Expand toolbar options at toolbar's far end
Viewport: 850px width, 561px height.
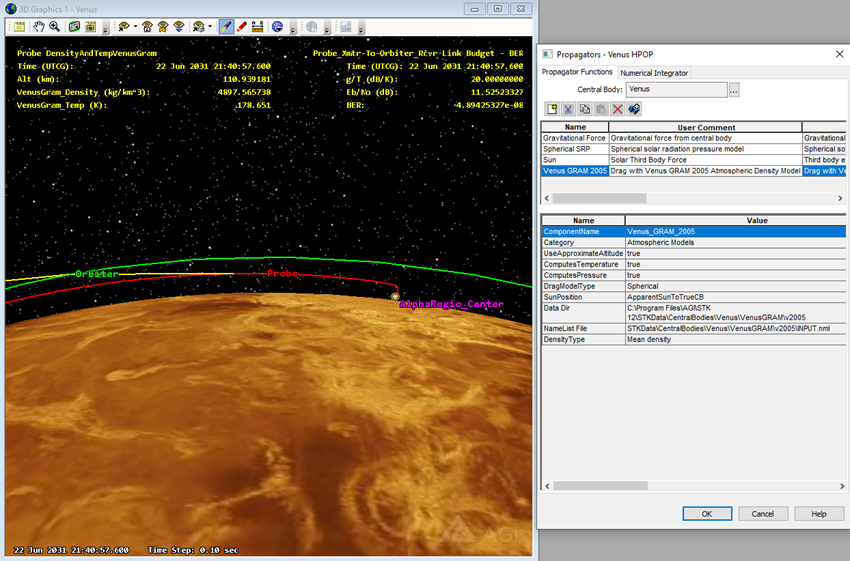362,29
